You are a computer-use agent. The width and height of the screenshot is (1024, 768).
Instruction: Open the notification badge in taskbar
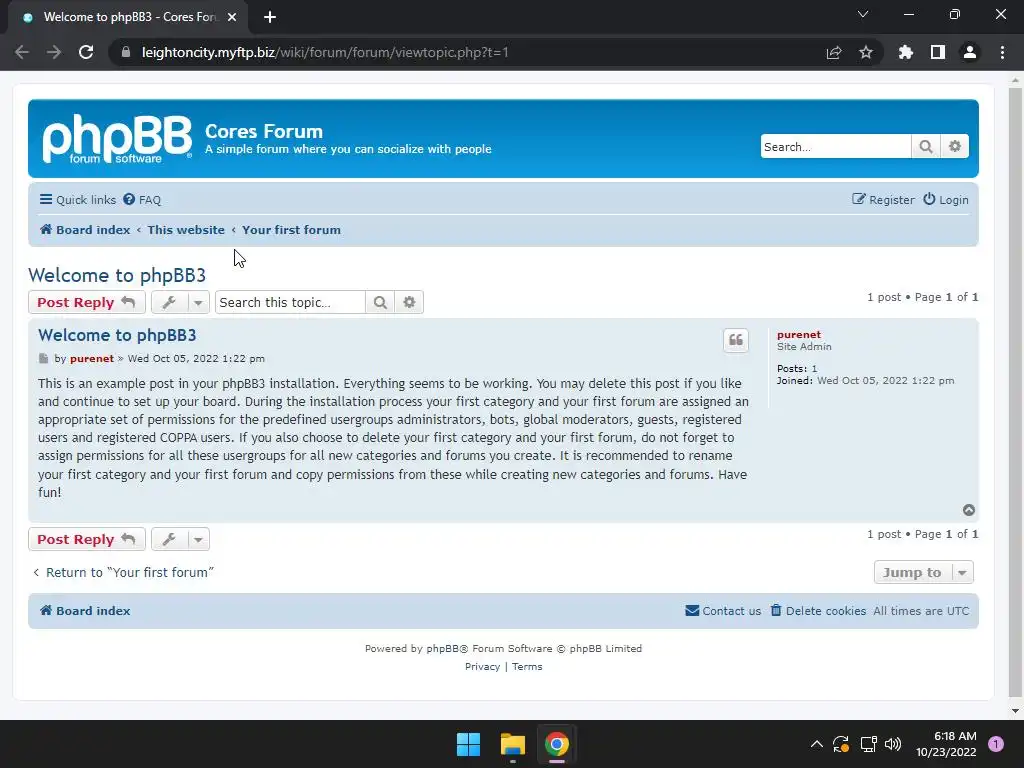coord(996,744)
